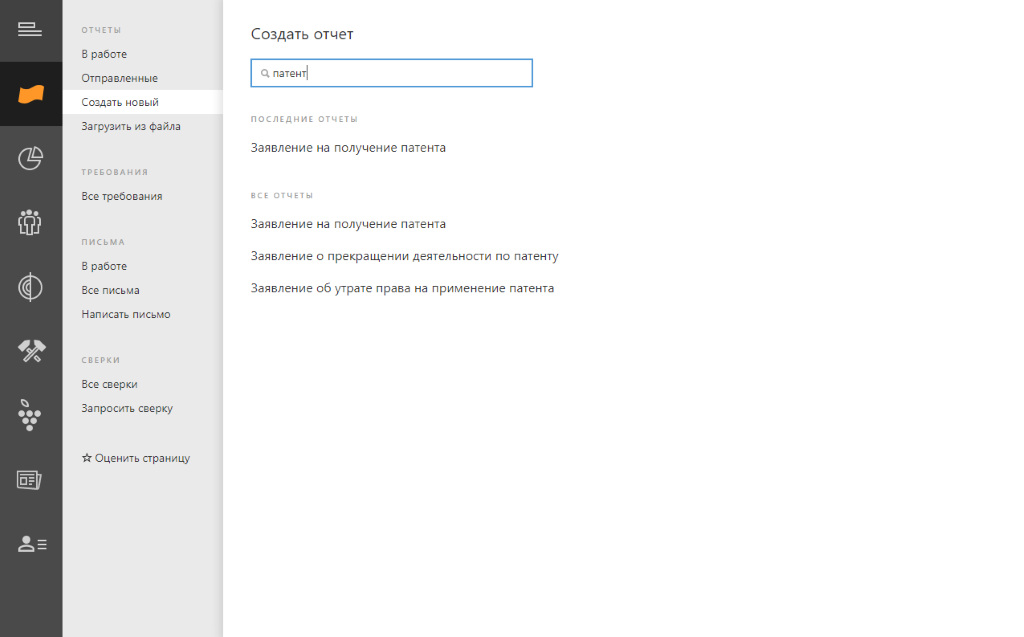
Task: Open В работе under Отчеты
Action: pos(104,54)
